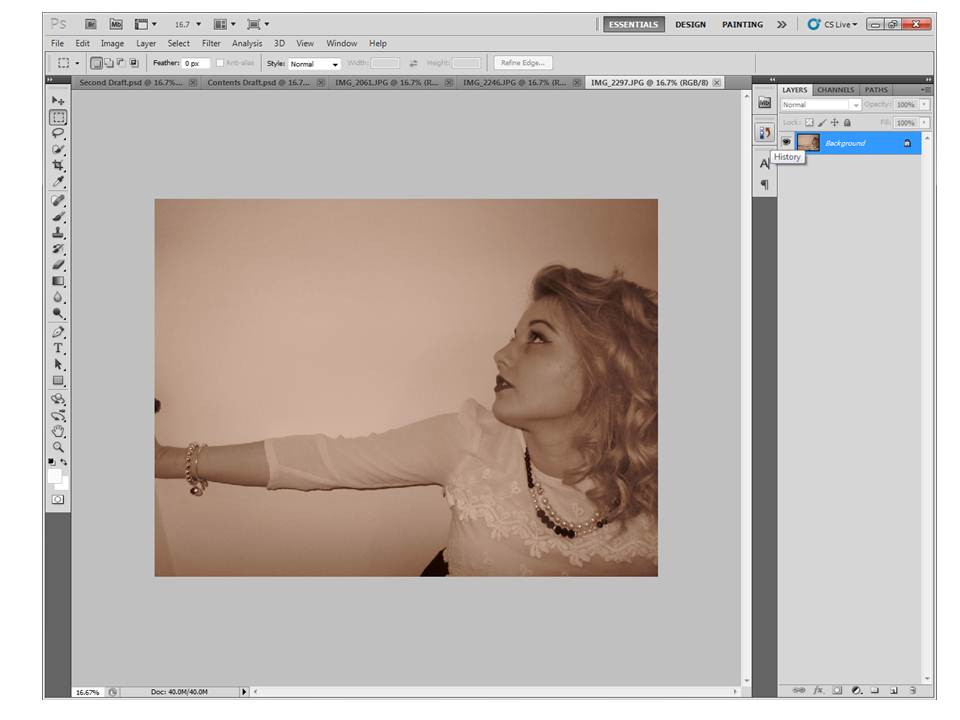
Task: Switch to the Channels tab
Action: coord(835,90)
